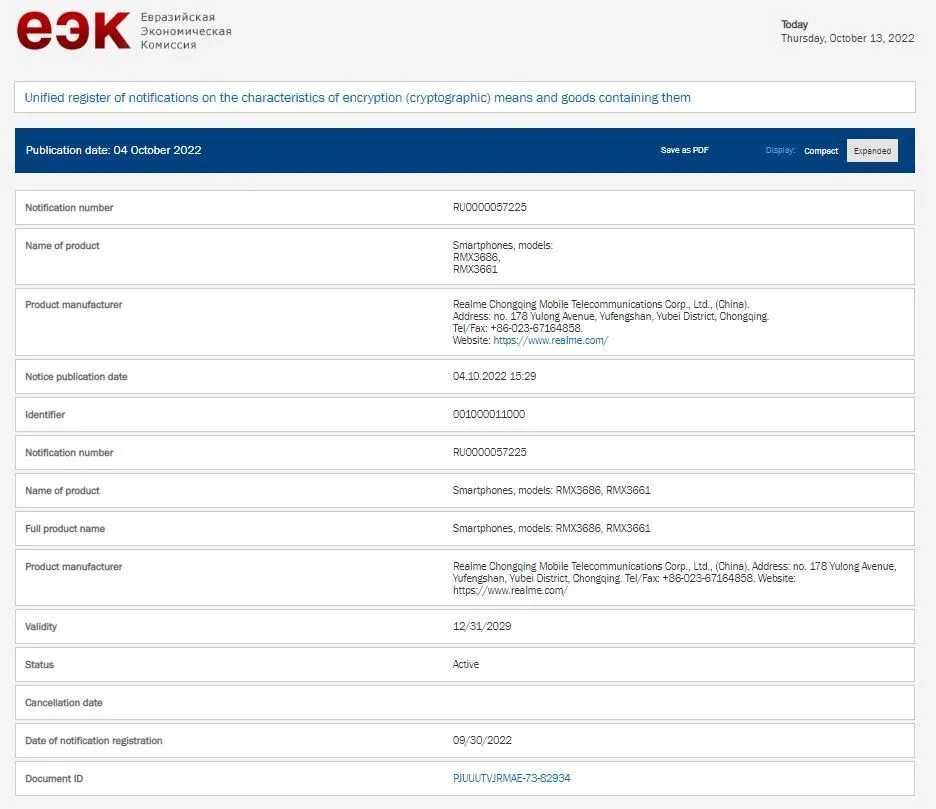This screenshot has height=809, width=936.
Task: Open Document ID PJUUUTVJRMAE-73-82934 link
Action: (x=511, y=778)
